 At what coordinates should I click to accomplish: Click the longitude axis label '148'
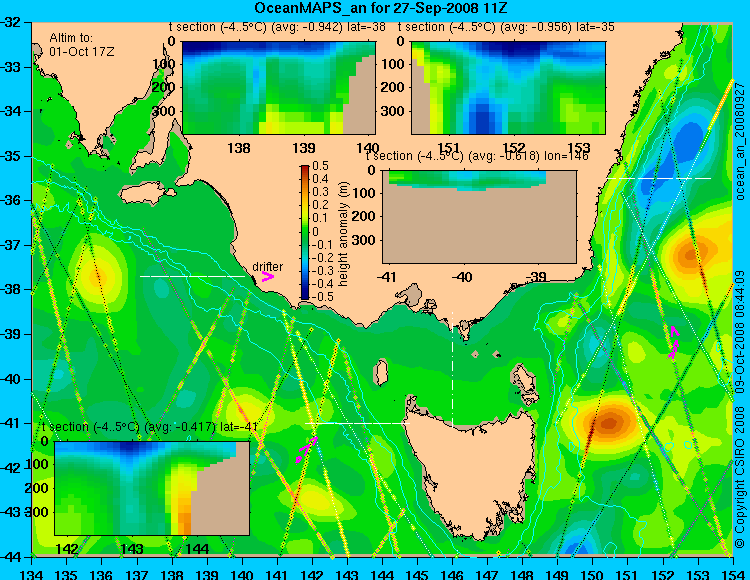(522, 574)
